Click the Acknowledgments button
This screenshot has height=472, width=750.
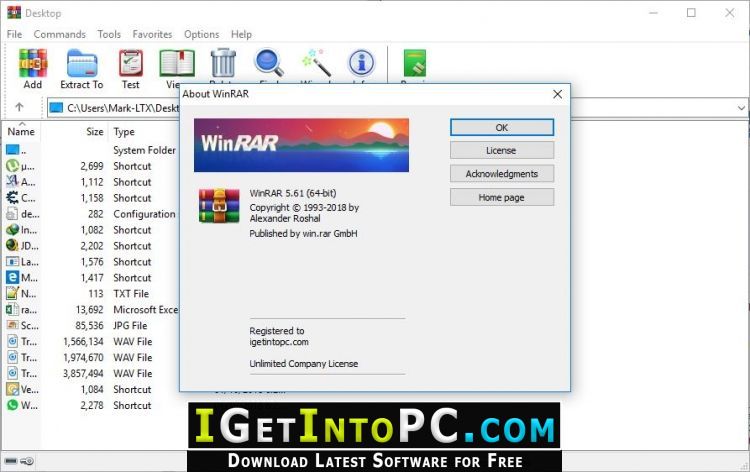coord(502,174)
